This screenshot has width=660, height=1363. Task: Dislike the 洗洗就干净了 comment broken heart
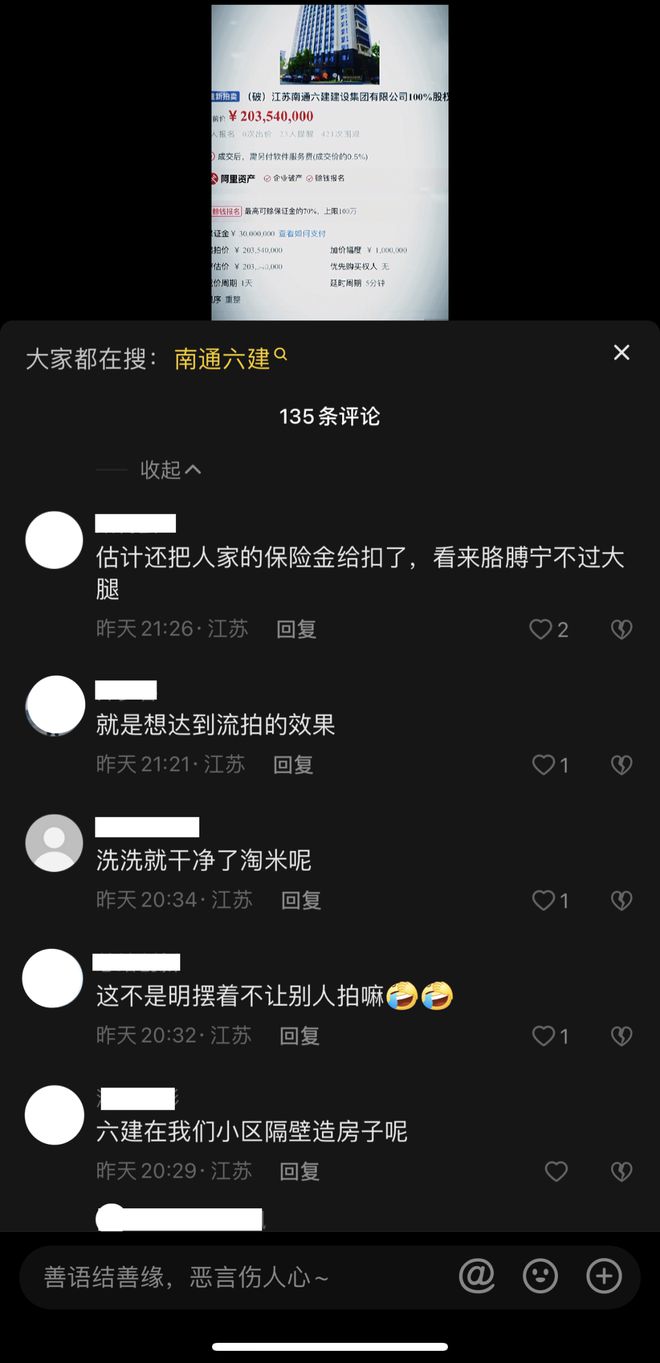[621, 901]
